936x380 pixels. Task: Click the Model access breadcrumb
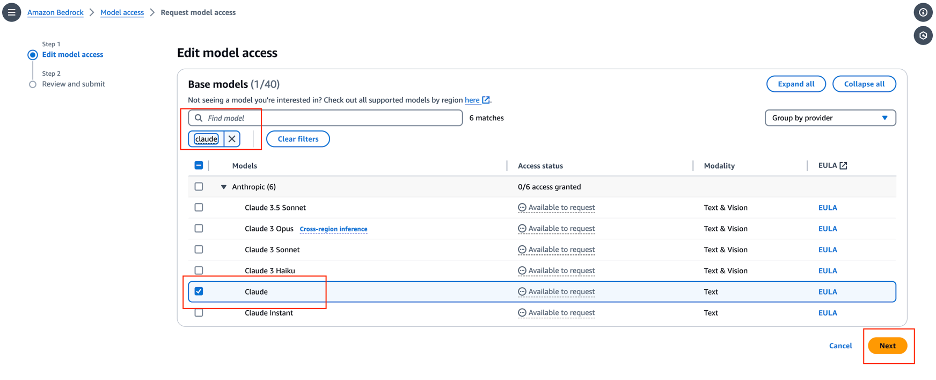pos(122,13)
